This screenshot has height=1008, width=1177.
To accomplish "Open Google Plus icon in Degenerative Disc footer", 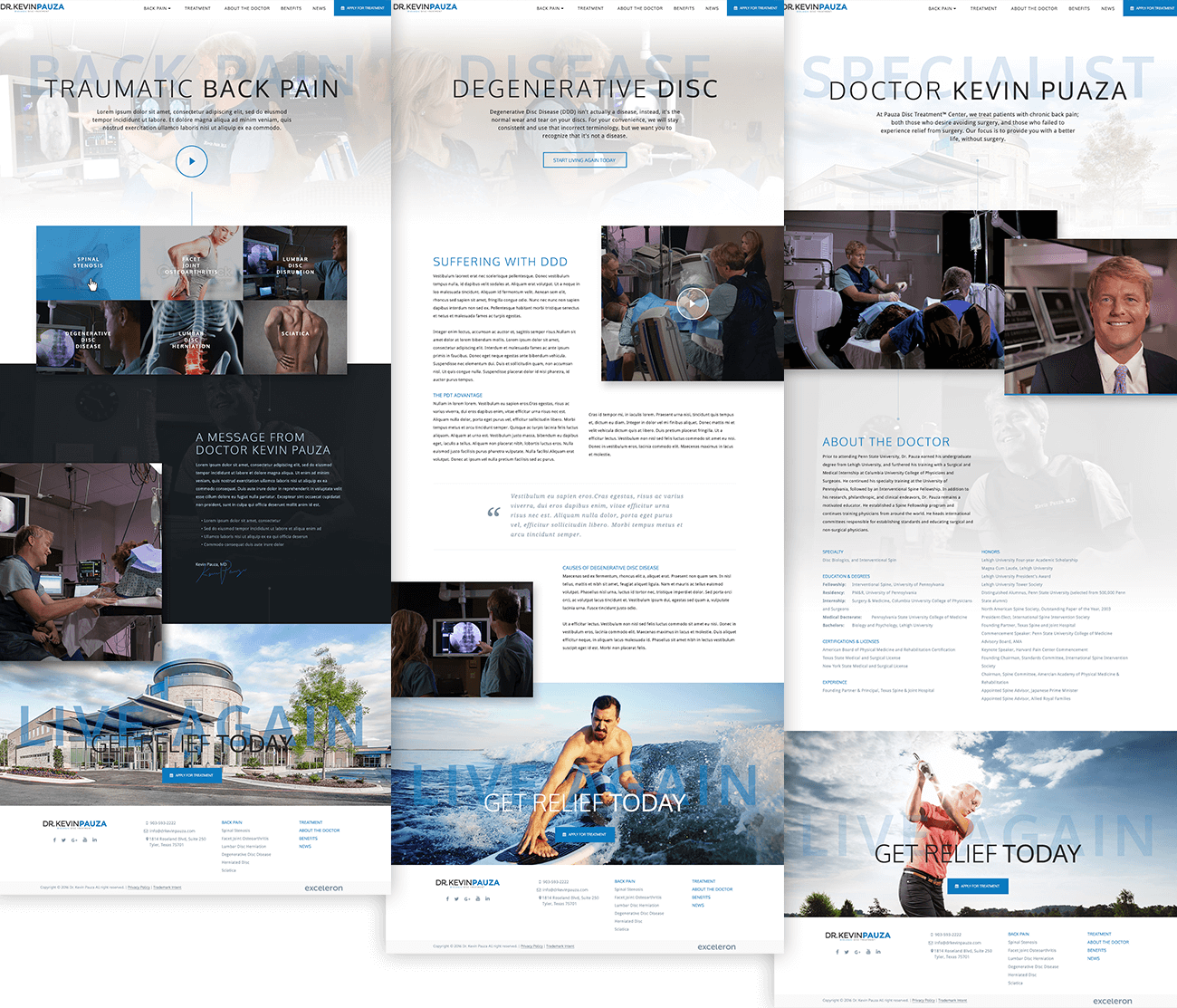I will point(467,898).
